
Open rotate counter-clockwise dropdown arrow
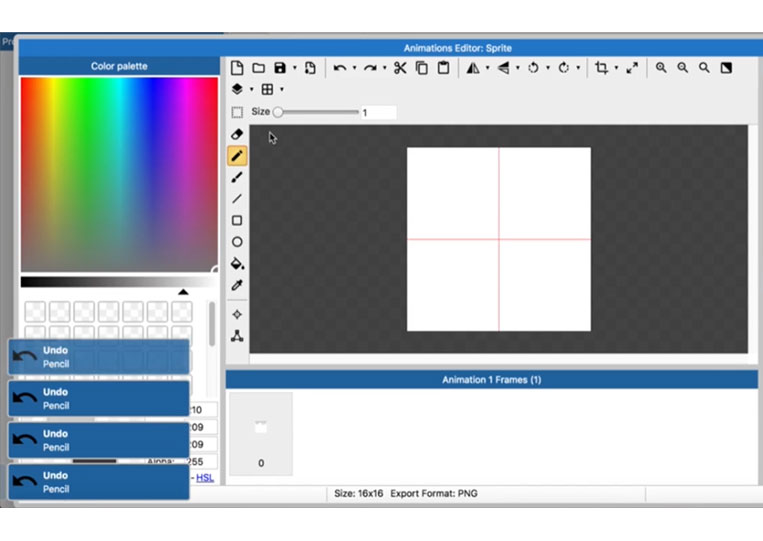(548, 68)
